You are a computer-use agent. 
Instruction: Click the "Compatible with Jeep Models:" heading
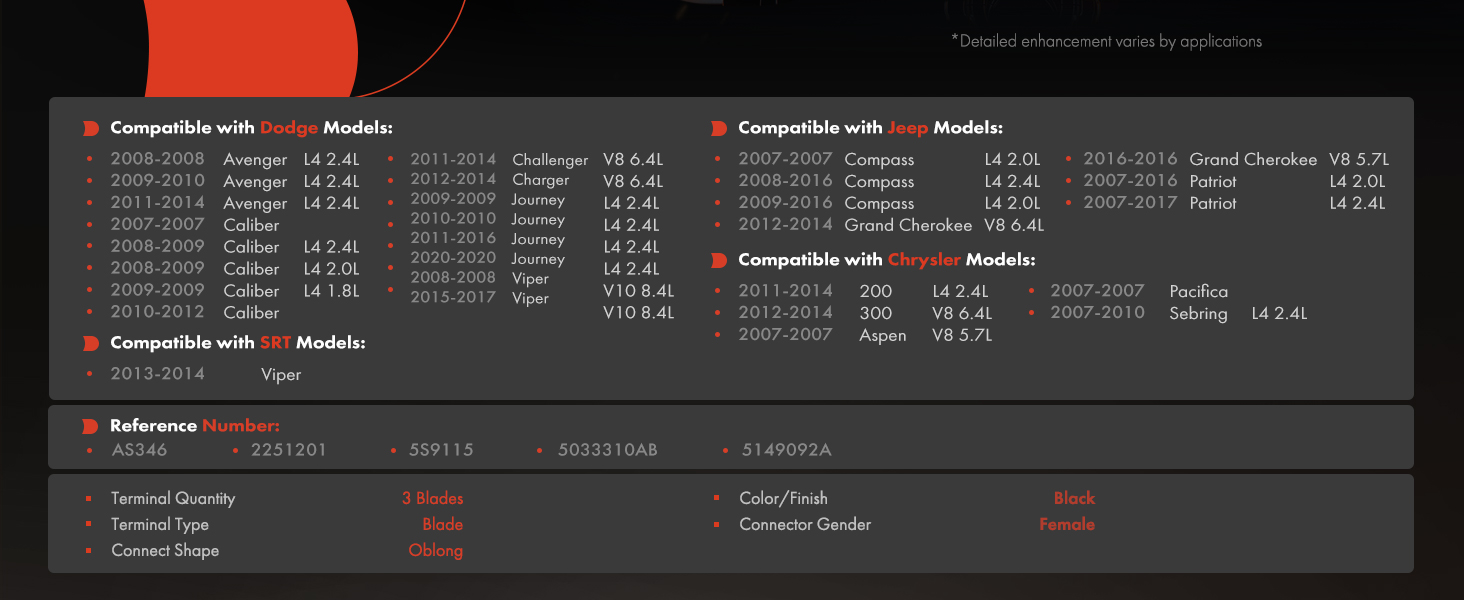coord(870,128)
